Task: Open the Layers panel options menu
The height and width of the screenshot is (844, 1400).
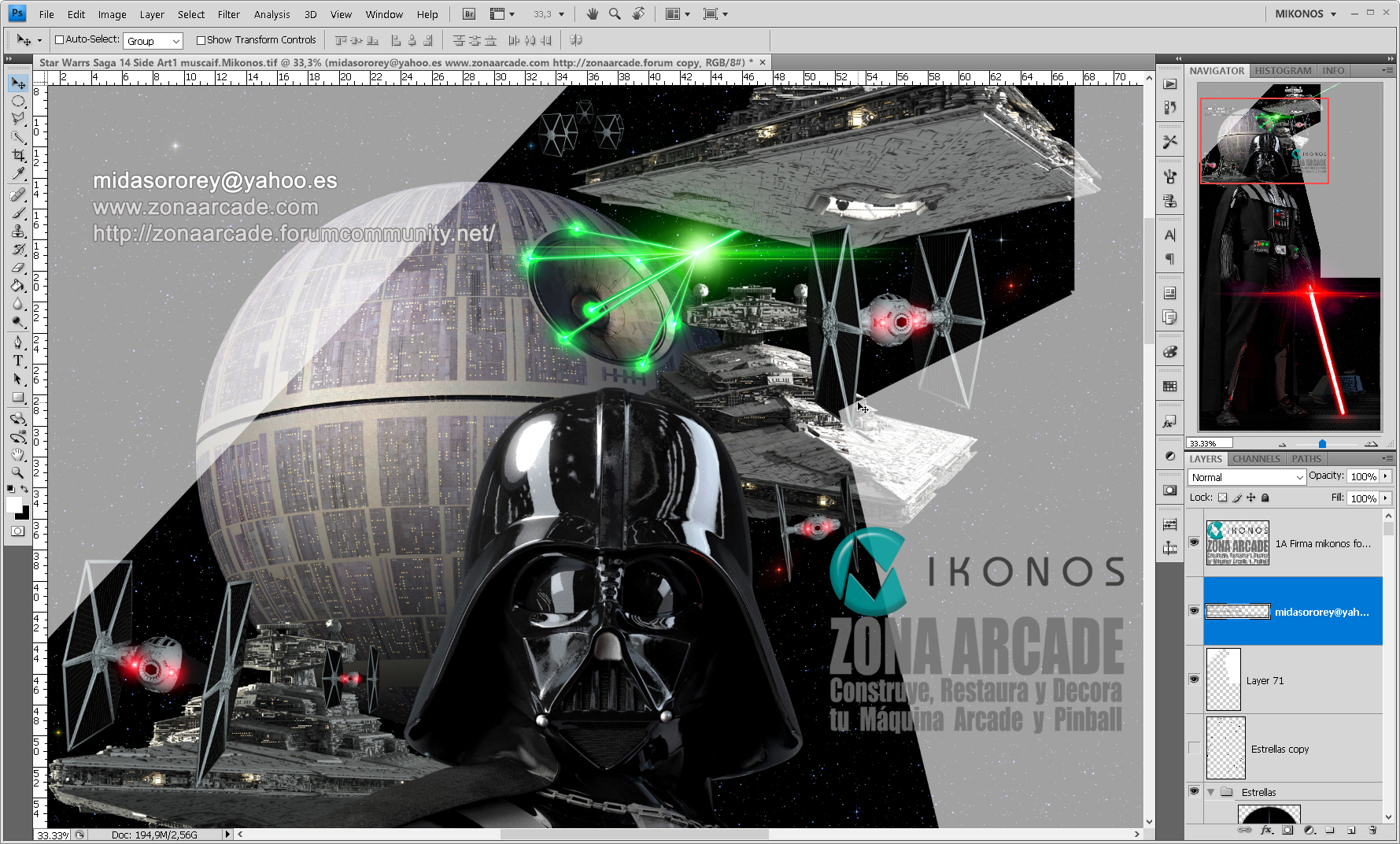Action: [1387, 458]
